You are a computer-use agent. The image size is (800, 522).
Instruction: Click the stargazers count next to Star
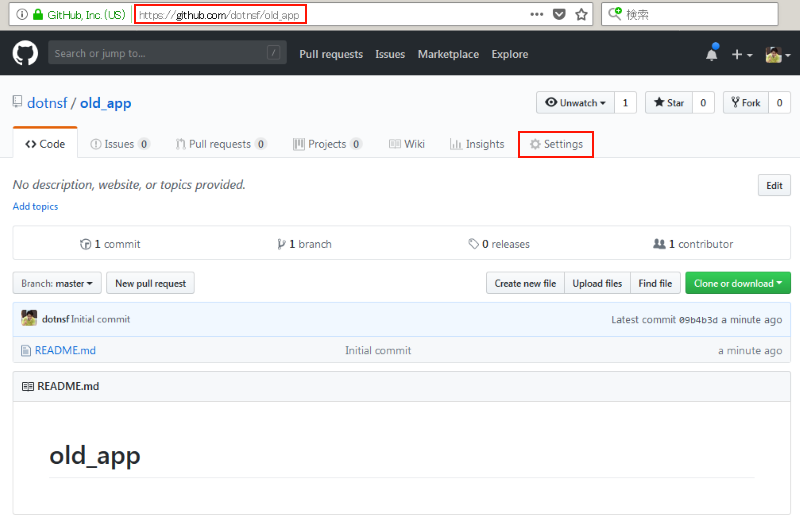703,103
